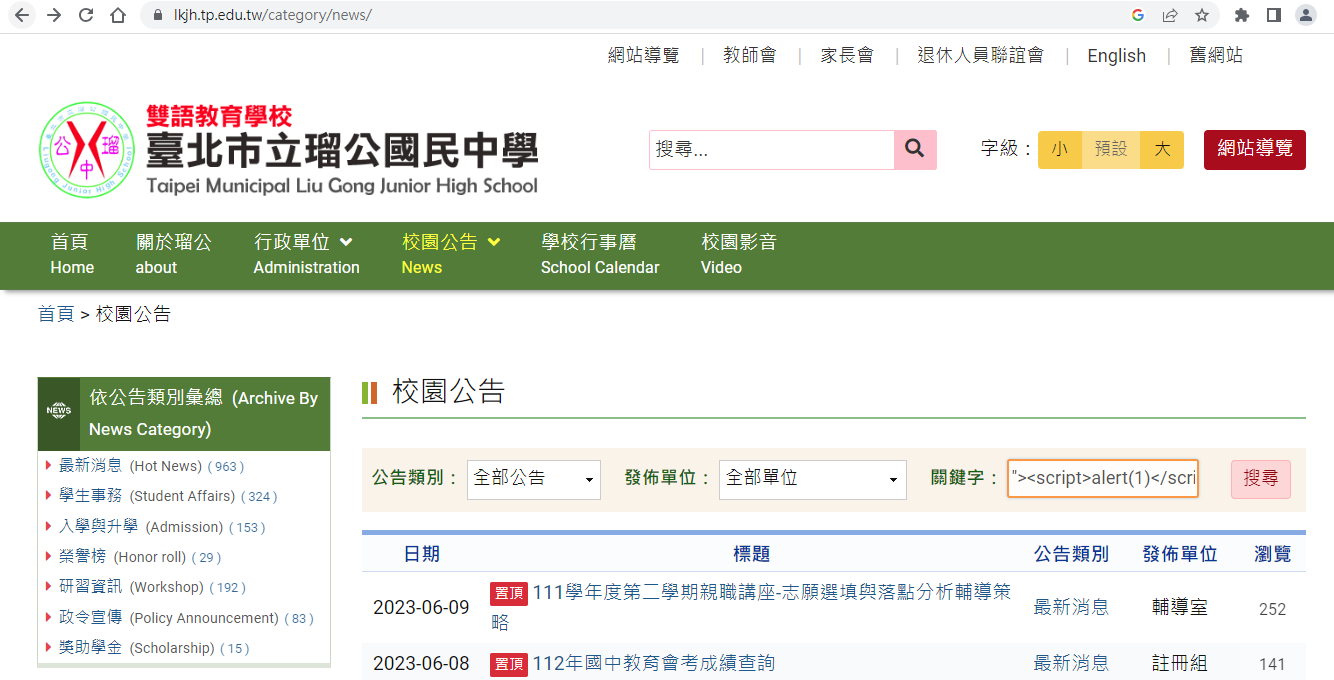Open browser home page icon
This screenshot has height=680, width=1334.
118,15
